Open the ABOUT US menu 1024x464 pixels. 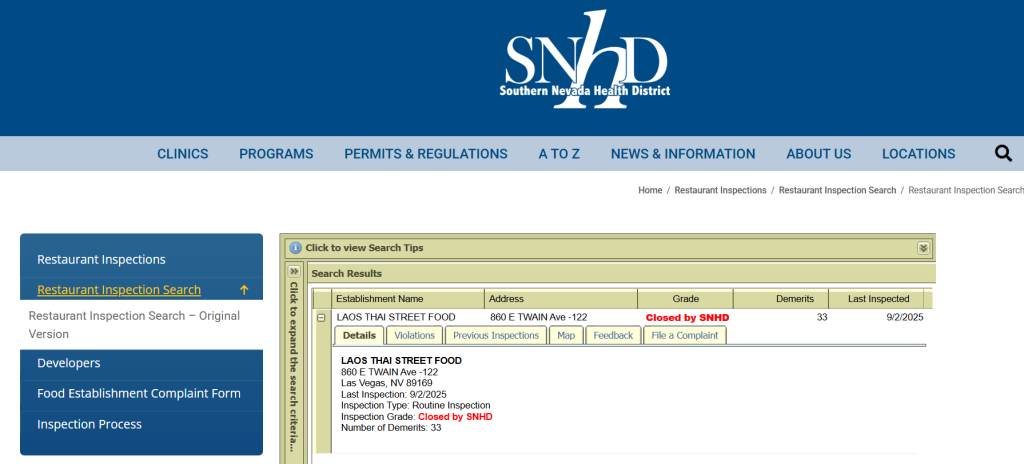pos(819,154)
